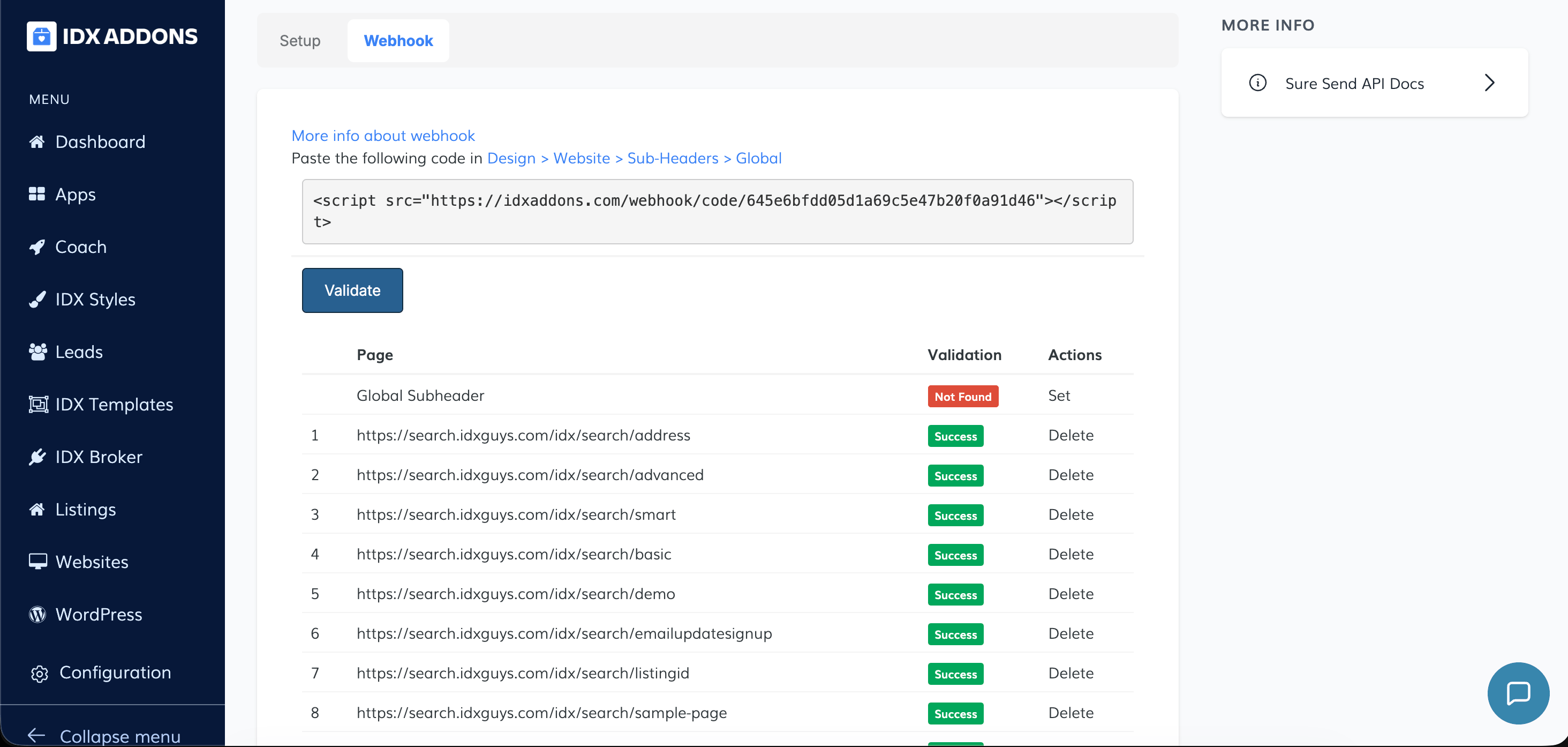Expand Sure Send API Docs chevron

point(1489,83)
